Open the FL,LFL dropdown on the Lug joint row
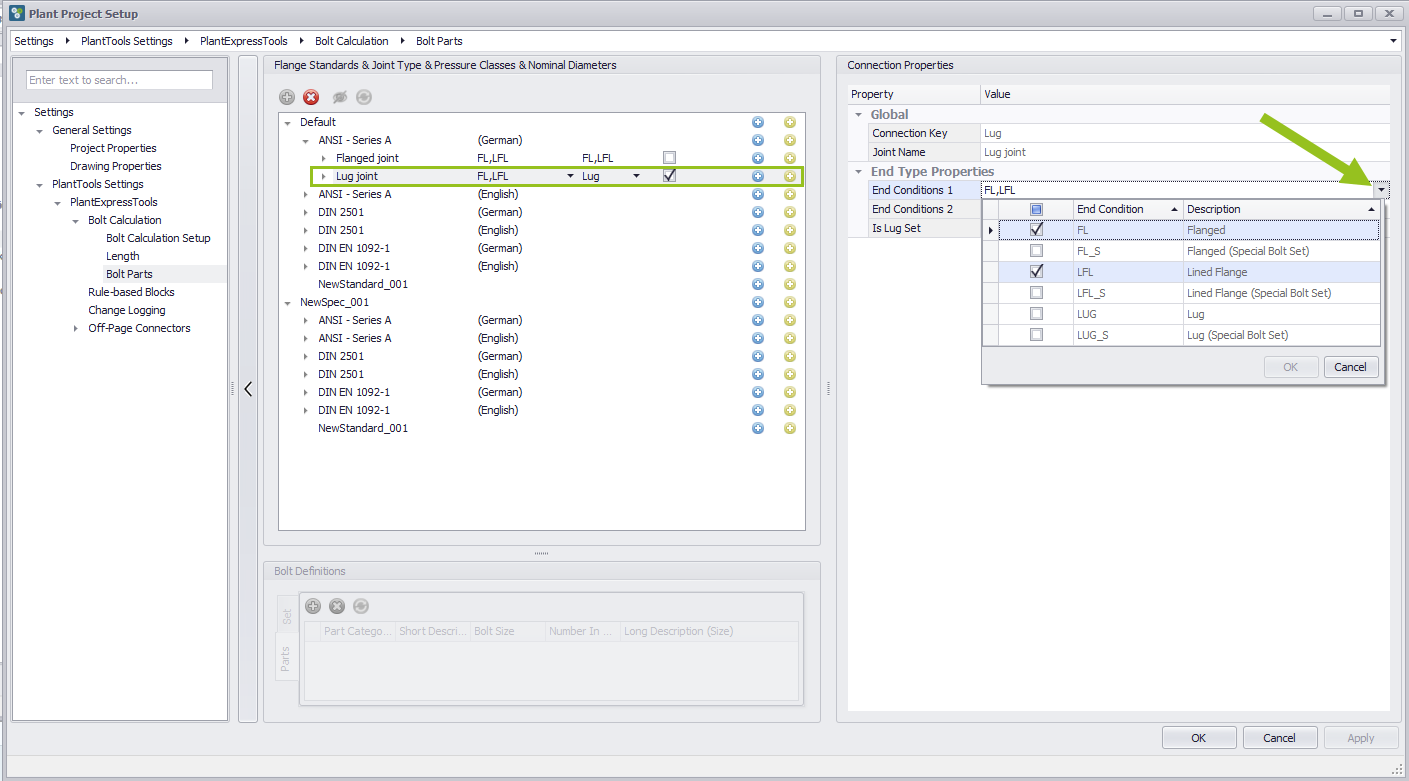This screenshot has width=1409, height=781. coord(571,176)
